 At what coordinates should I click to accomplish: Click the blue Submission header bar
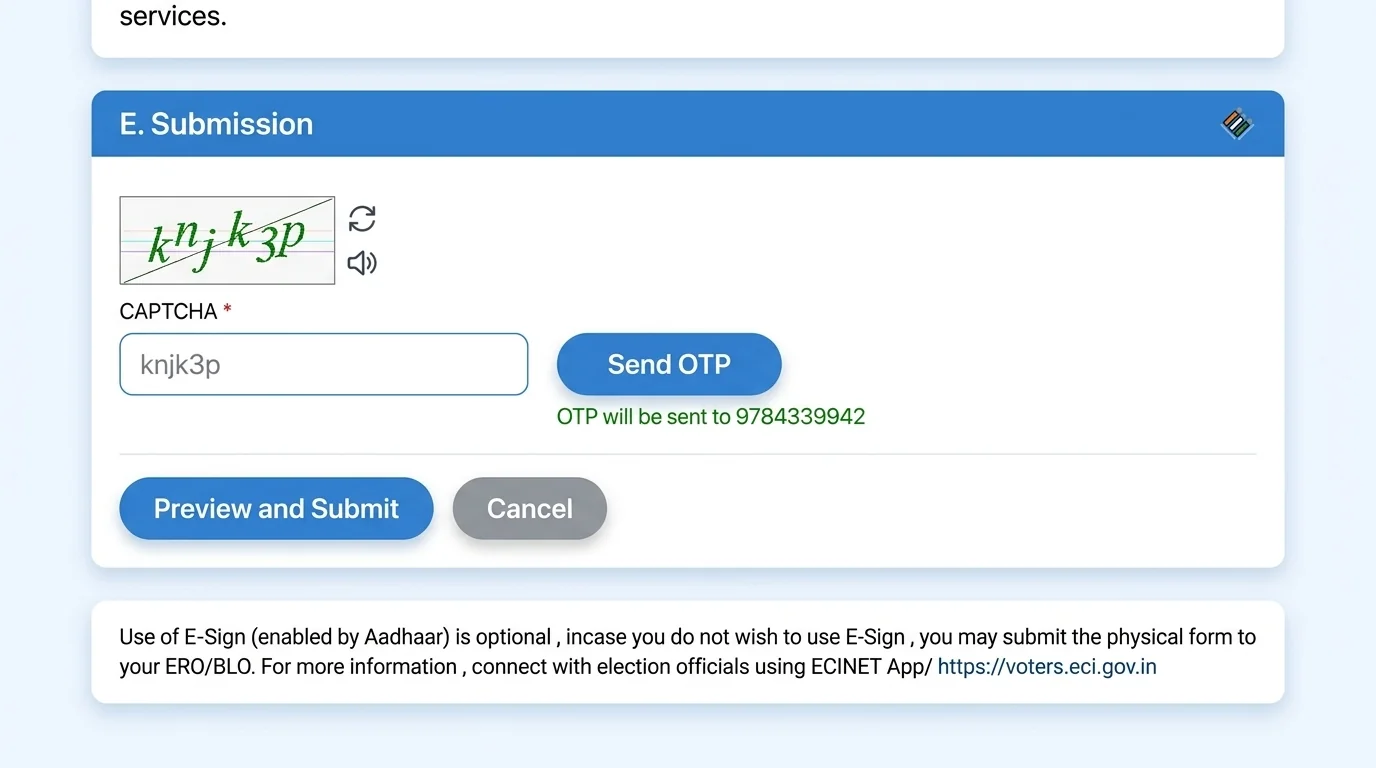pyautogui.click(x=688, y=124)
